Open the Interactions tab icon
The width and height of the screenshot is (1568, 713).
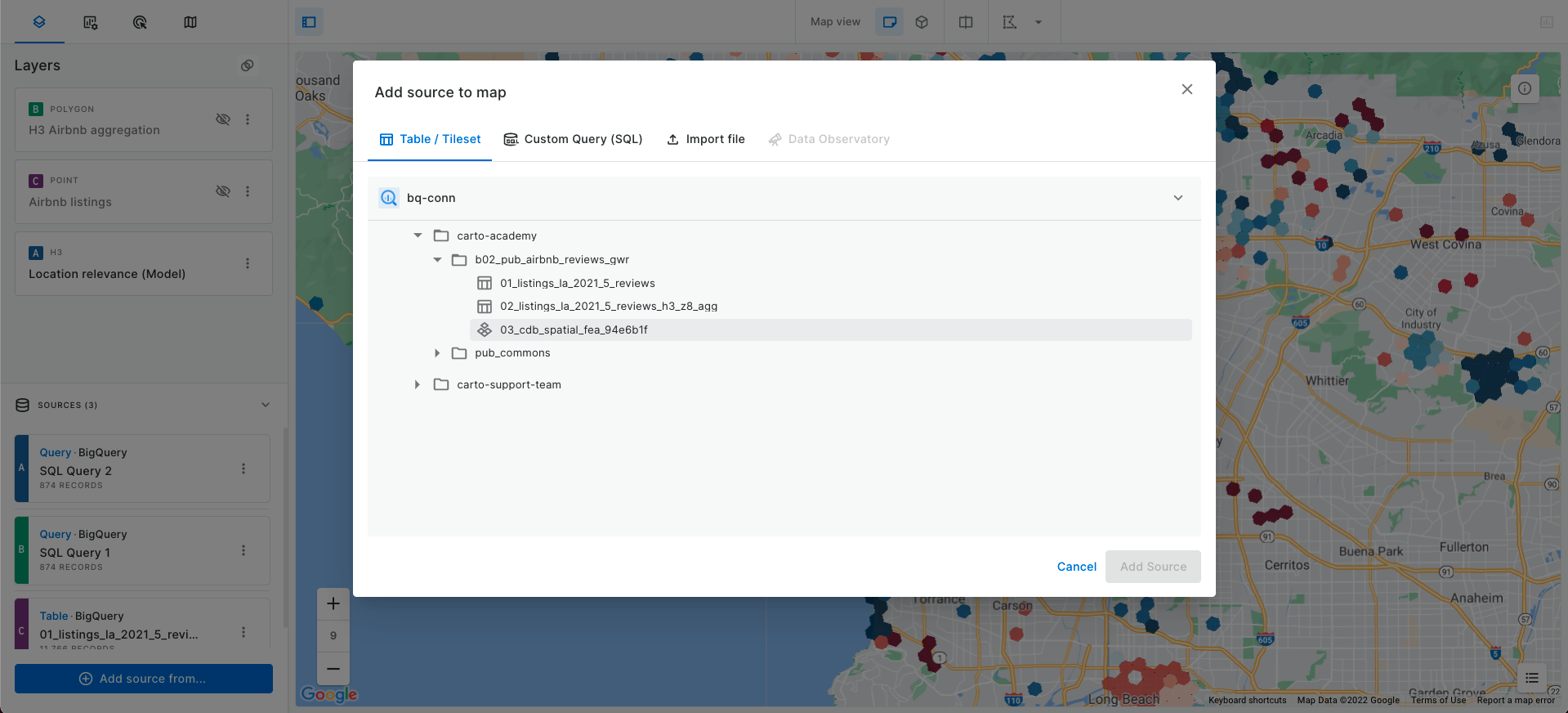point(140,22)
